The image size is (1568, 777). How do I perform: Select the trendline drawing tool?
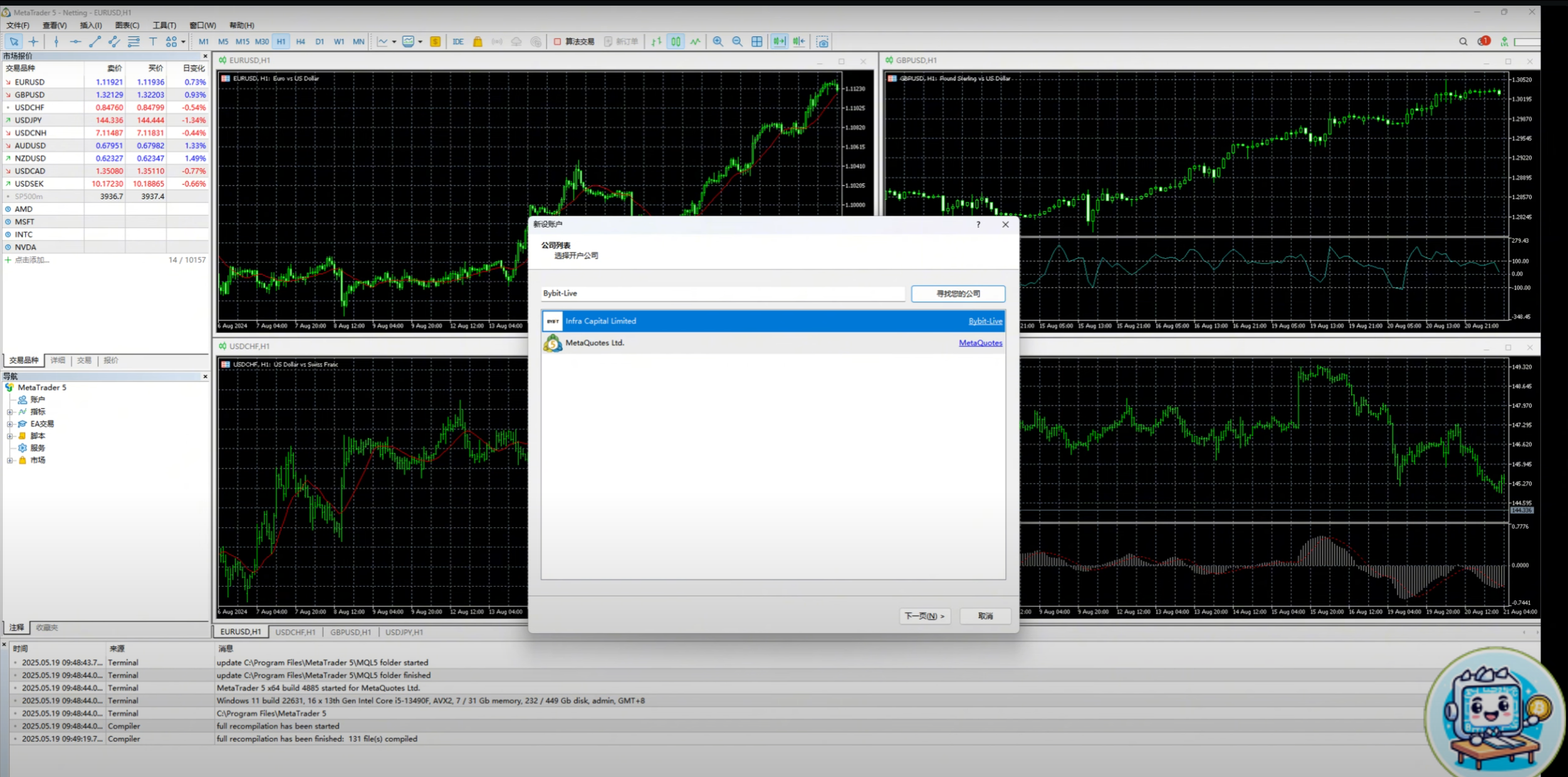95,42
